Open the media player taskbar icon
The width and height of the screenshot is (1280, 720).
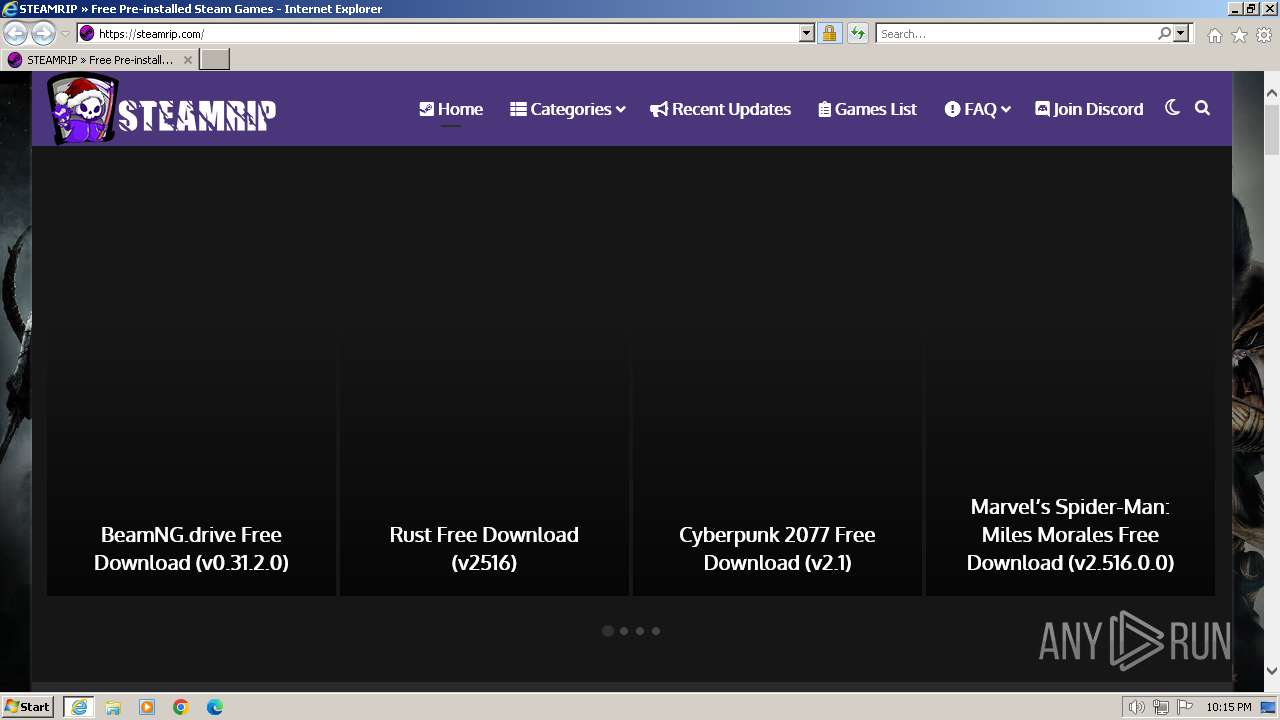(147, 707)
